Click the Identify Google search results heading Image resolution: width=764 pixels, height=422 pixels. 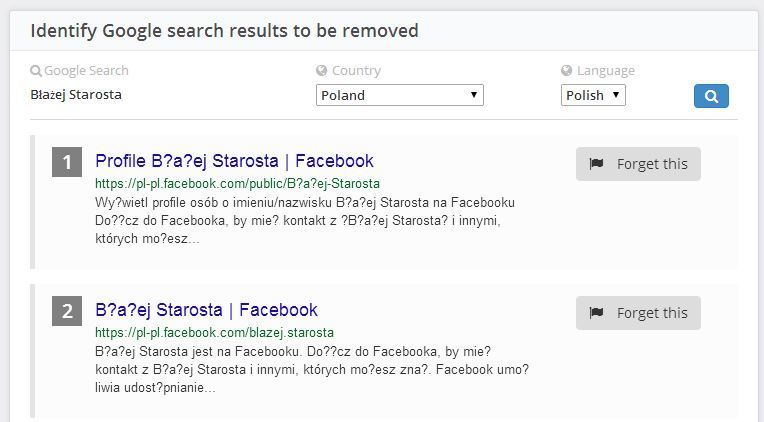[x=224, y=31]
